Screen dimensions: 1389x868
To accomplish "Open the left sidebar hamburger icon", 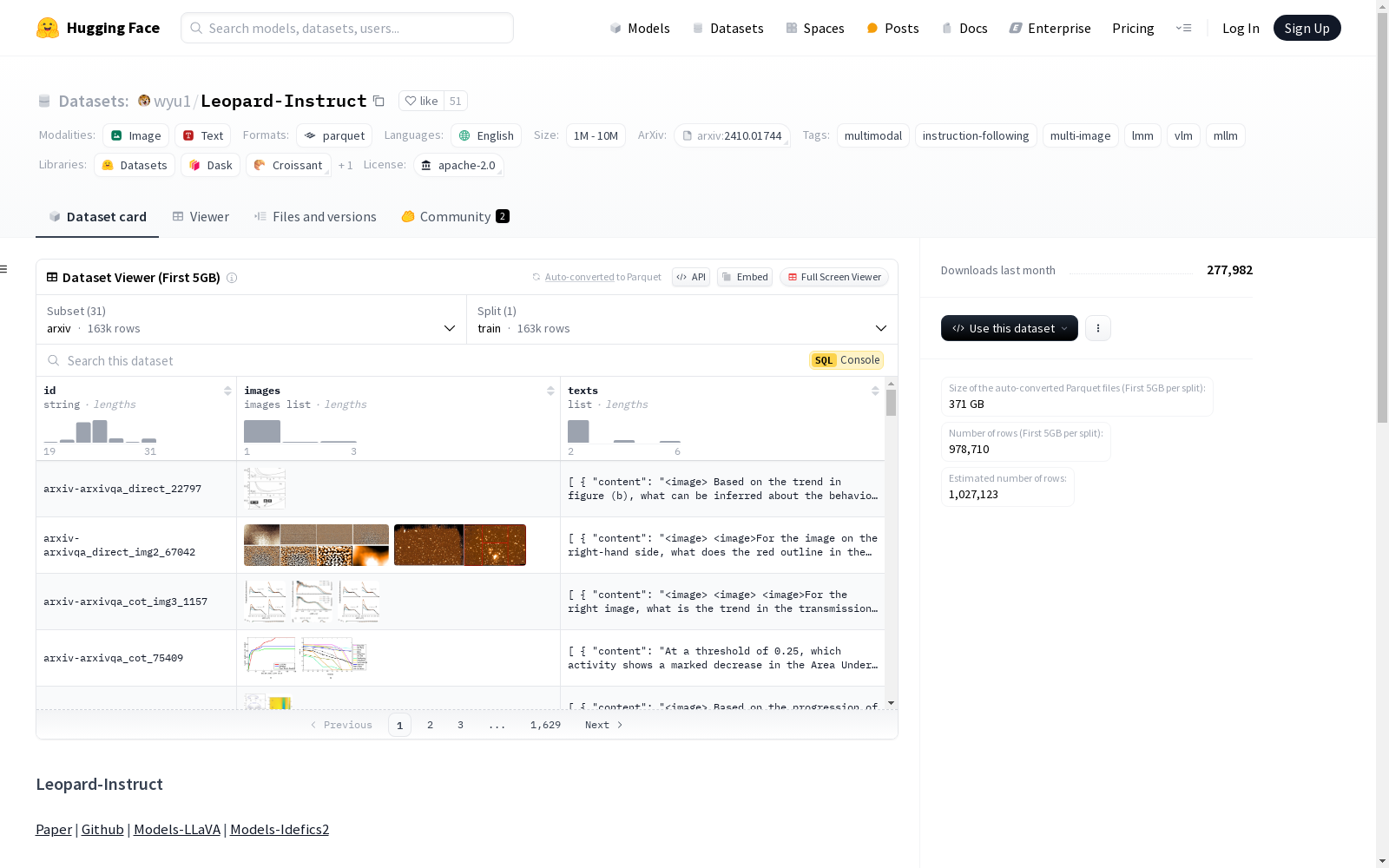I will [3, 269].
